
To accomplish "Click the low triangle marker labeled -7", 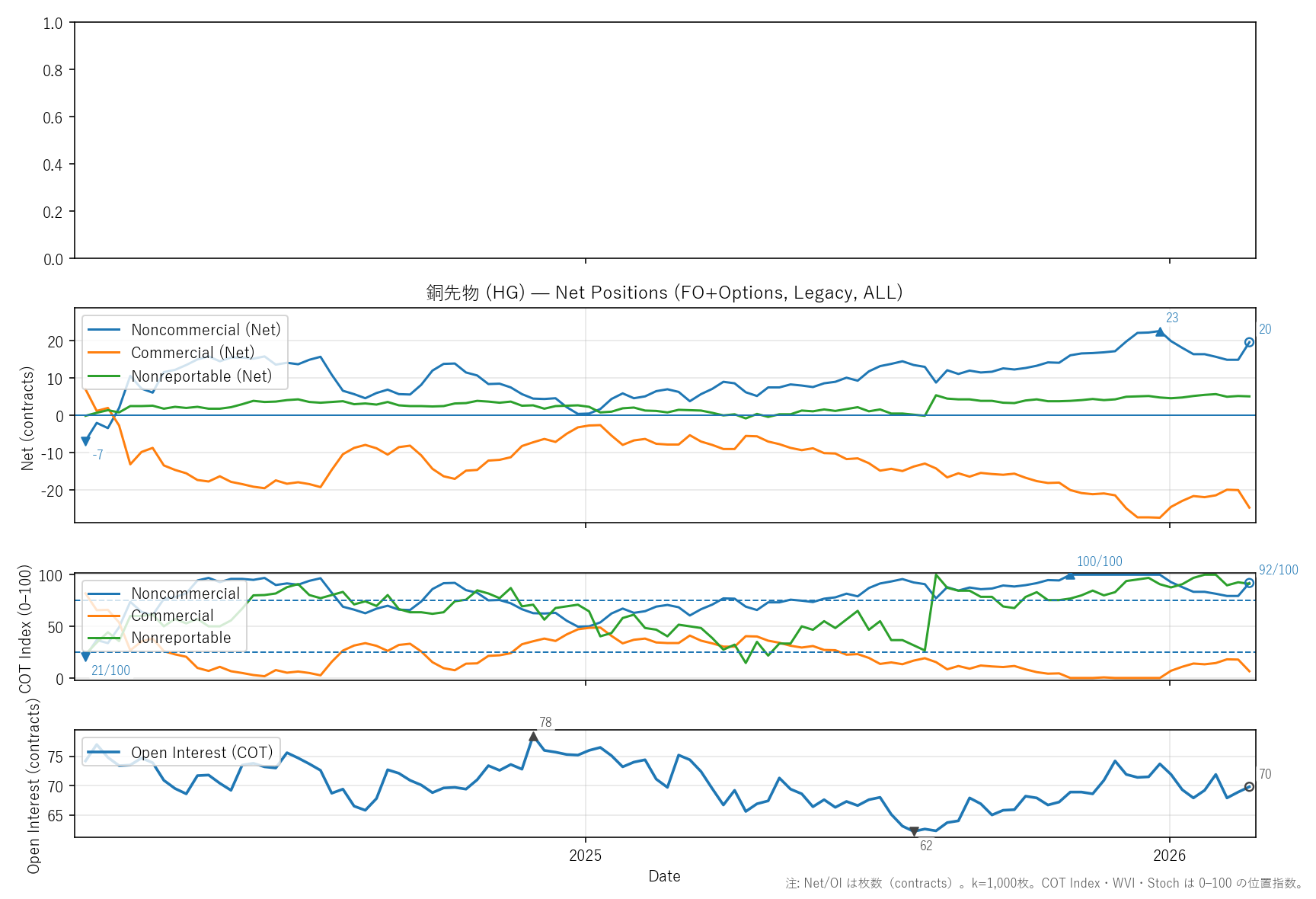I will (x=85, y=441).
